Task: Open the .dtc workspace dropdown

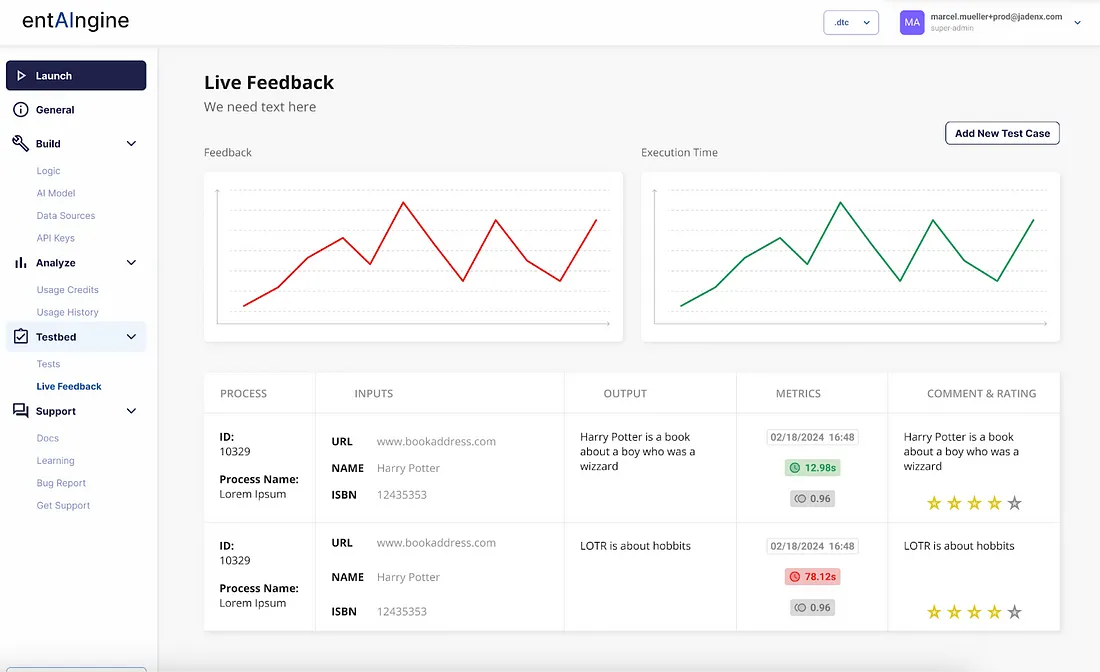Action: pos(850,22)
